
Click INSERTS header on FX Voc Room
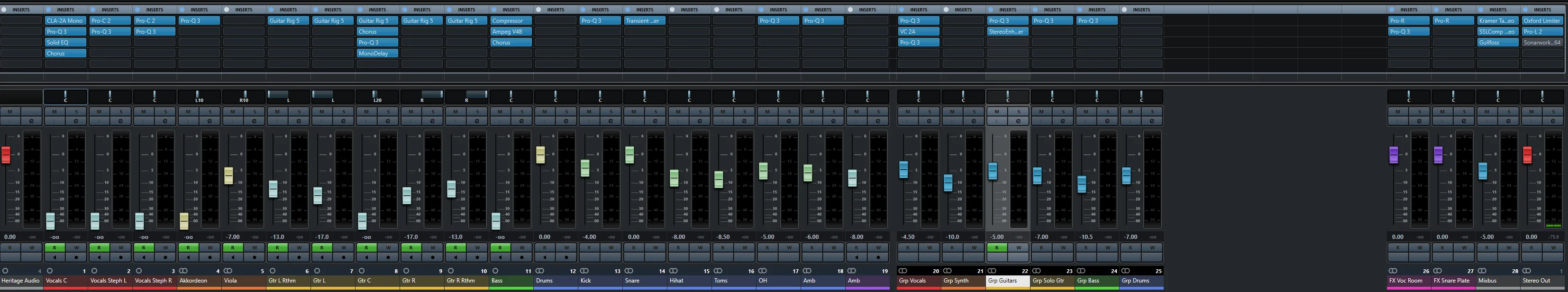(x=1409, y=10)
